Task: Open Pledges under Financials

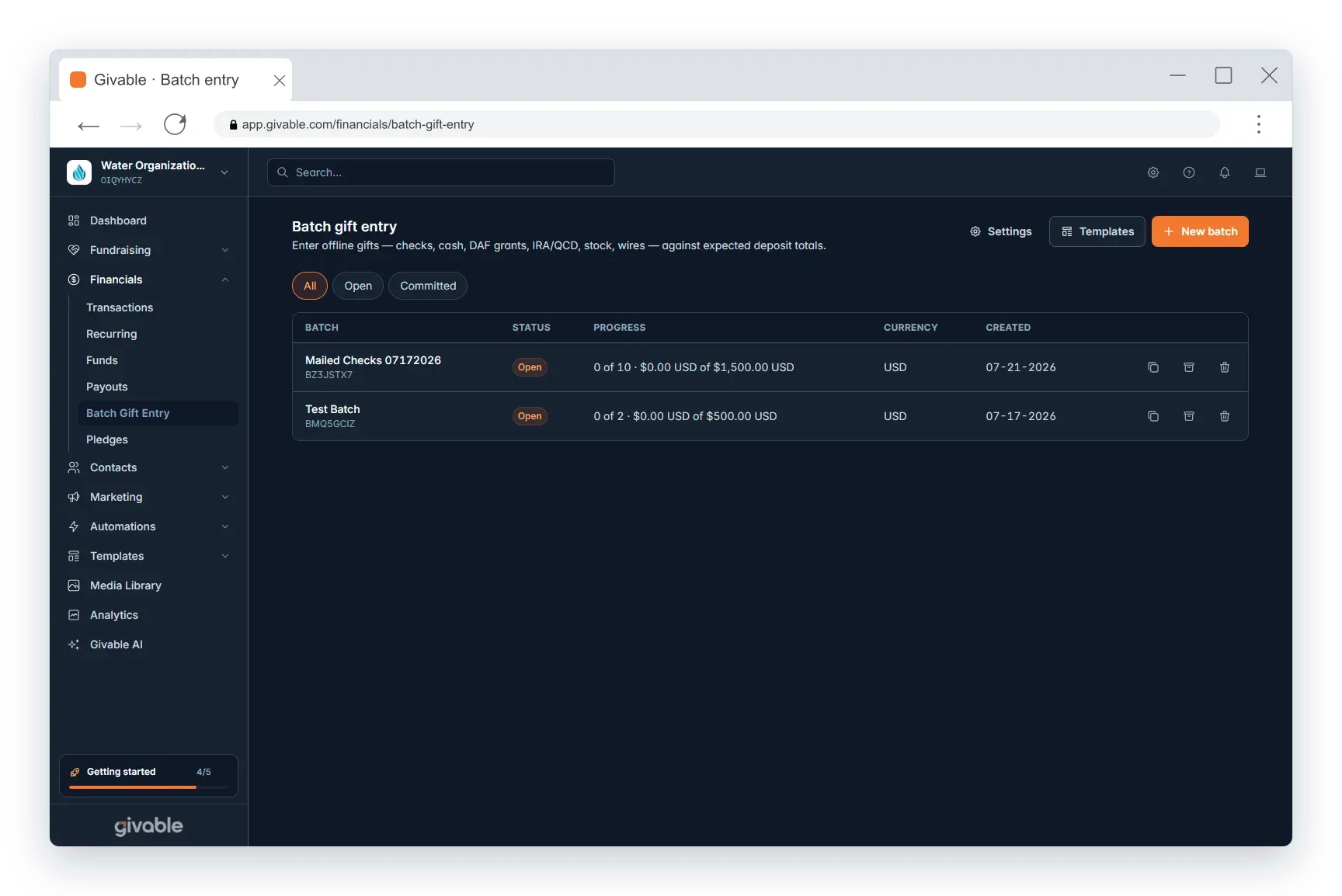Action: [107, 439]
